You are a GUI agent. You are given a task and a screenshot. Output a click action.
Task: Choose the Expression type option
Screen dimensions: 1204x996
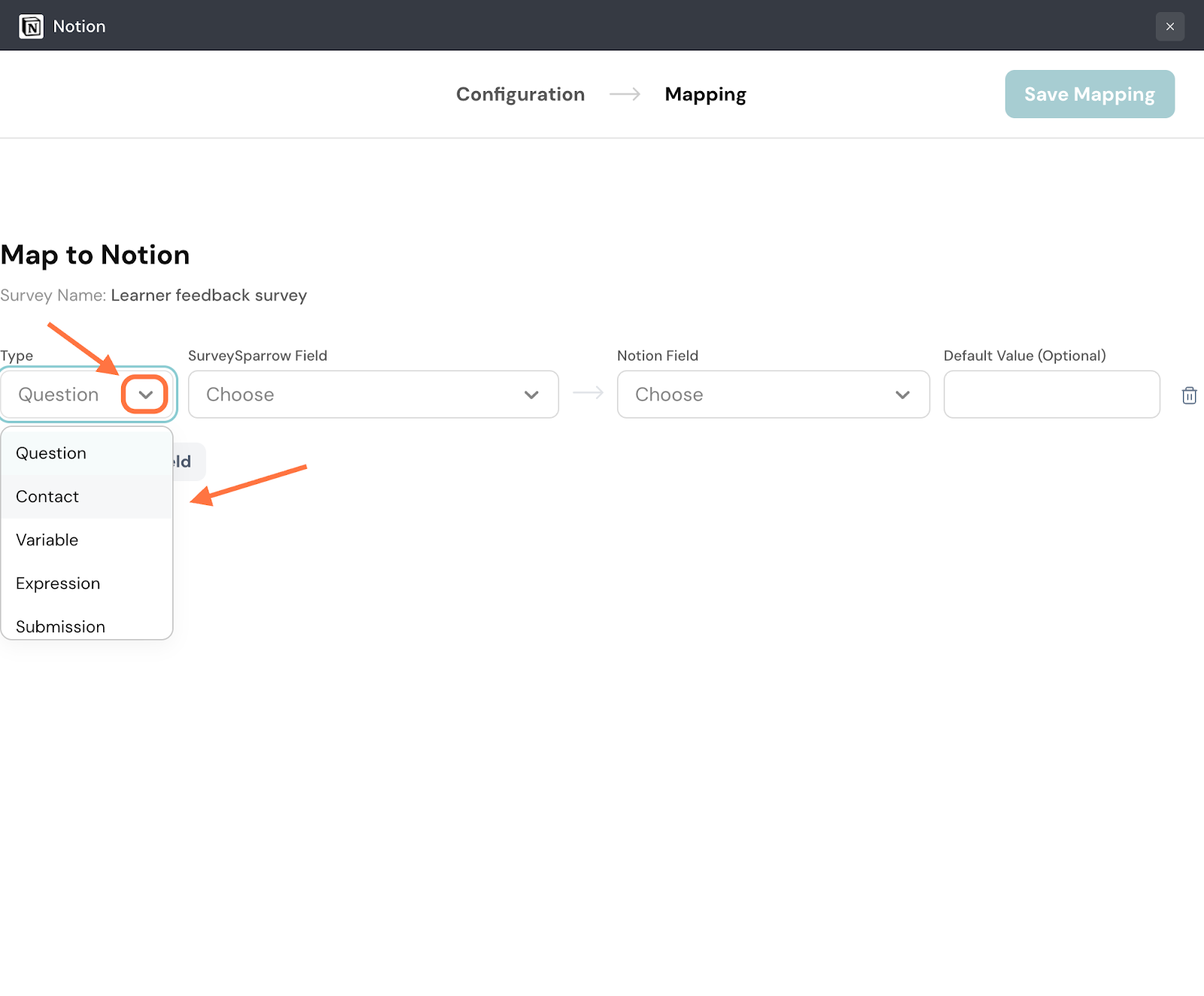point(58,583)
